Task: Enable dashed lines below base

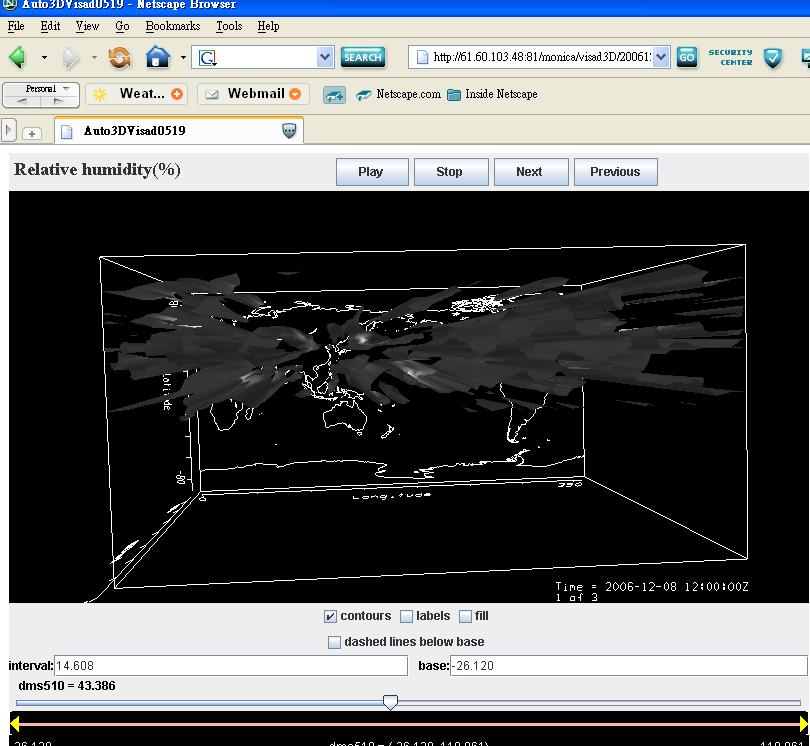Action: (335, 642)
